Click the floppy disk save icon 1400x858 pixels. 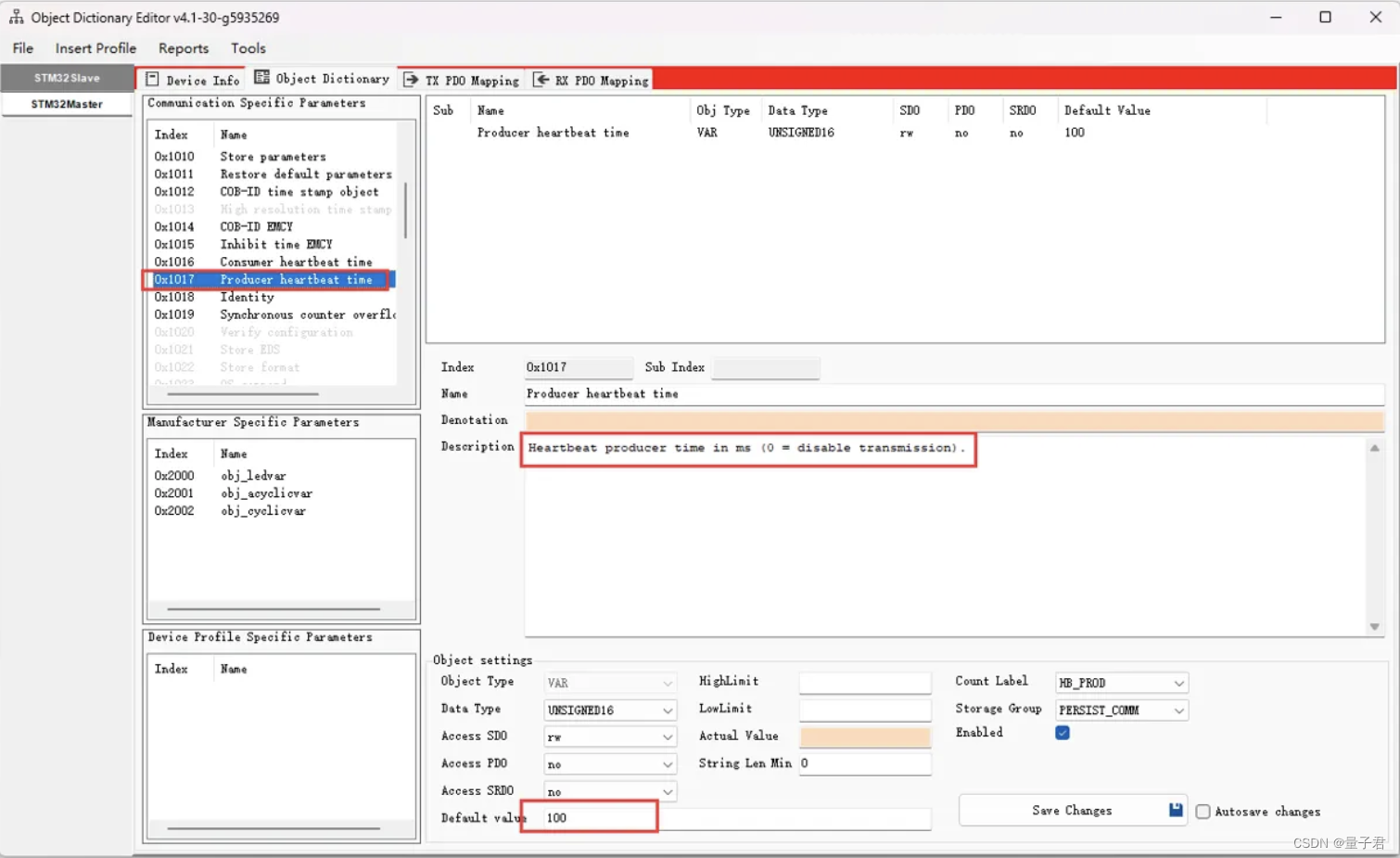tap(1176, 810)
